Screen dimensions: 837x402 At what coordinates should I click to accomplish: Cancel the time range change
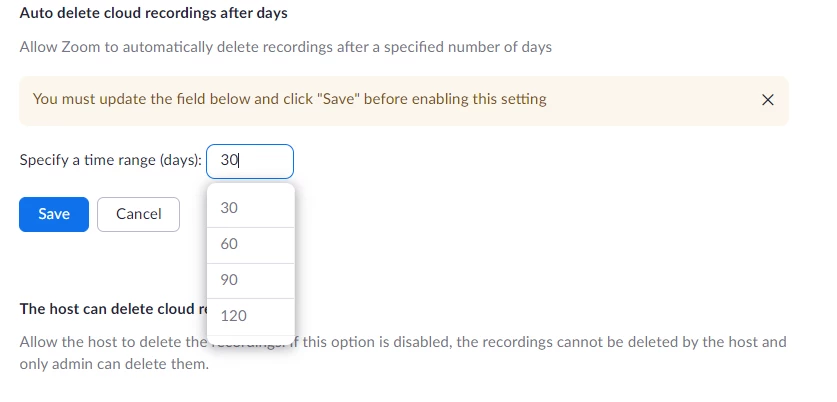pos(138,214)
